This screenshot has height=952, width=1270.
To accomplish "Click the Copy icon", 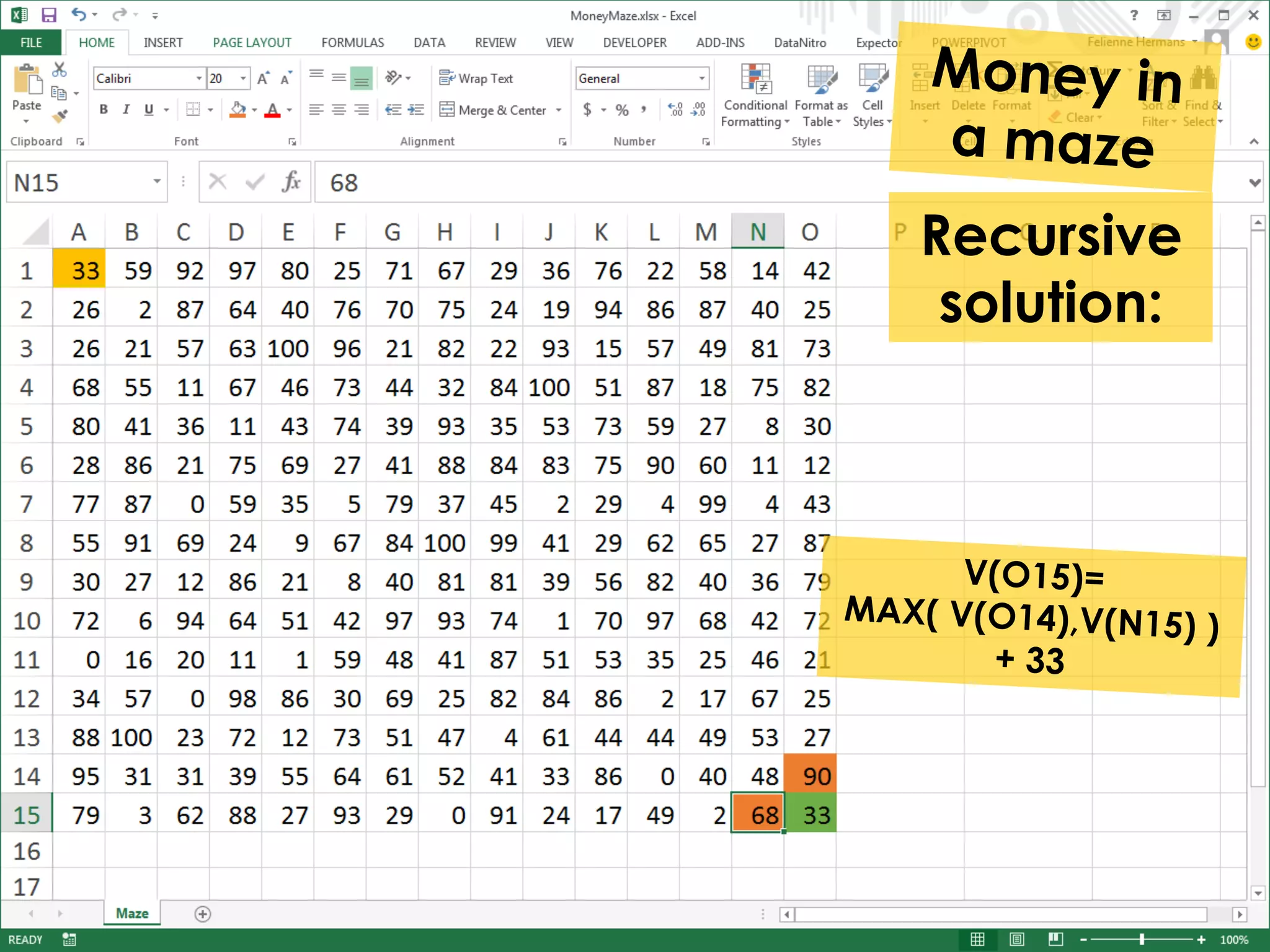I will pos(59,94).
